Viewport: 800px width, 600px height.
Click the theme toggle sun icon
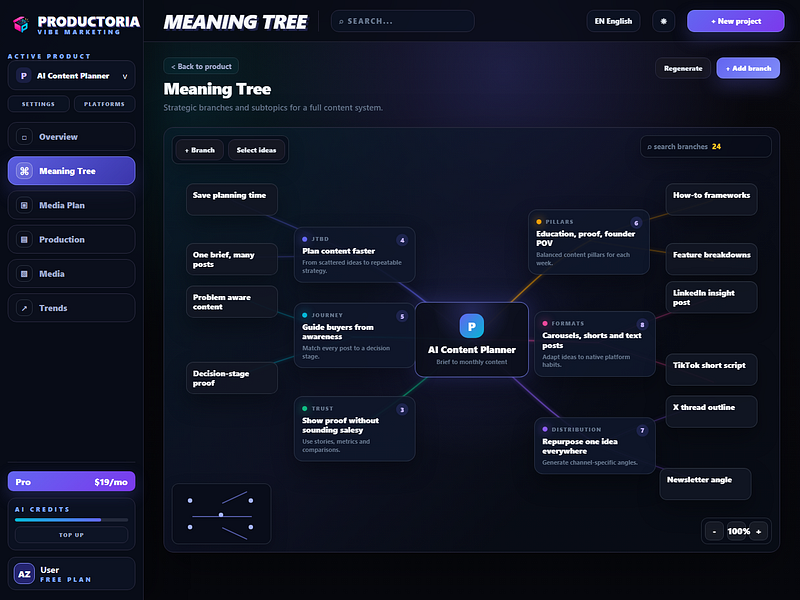click(x=663, y=21)
